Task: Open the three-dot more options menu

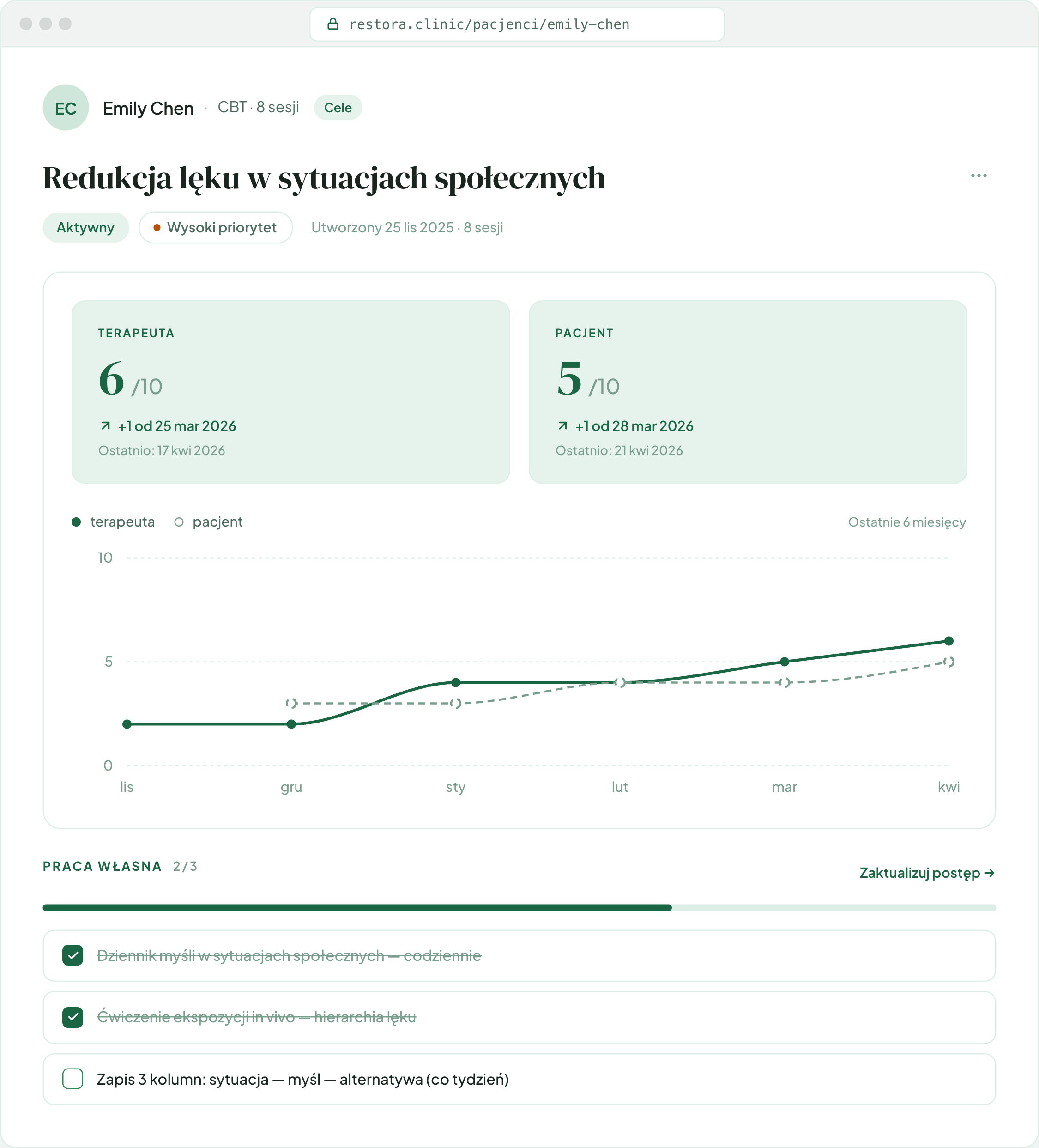Action: [978, 176]
